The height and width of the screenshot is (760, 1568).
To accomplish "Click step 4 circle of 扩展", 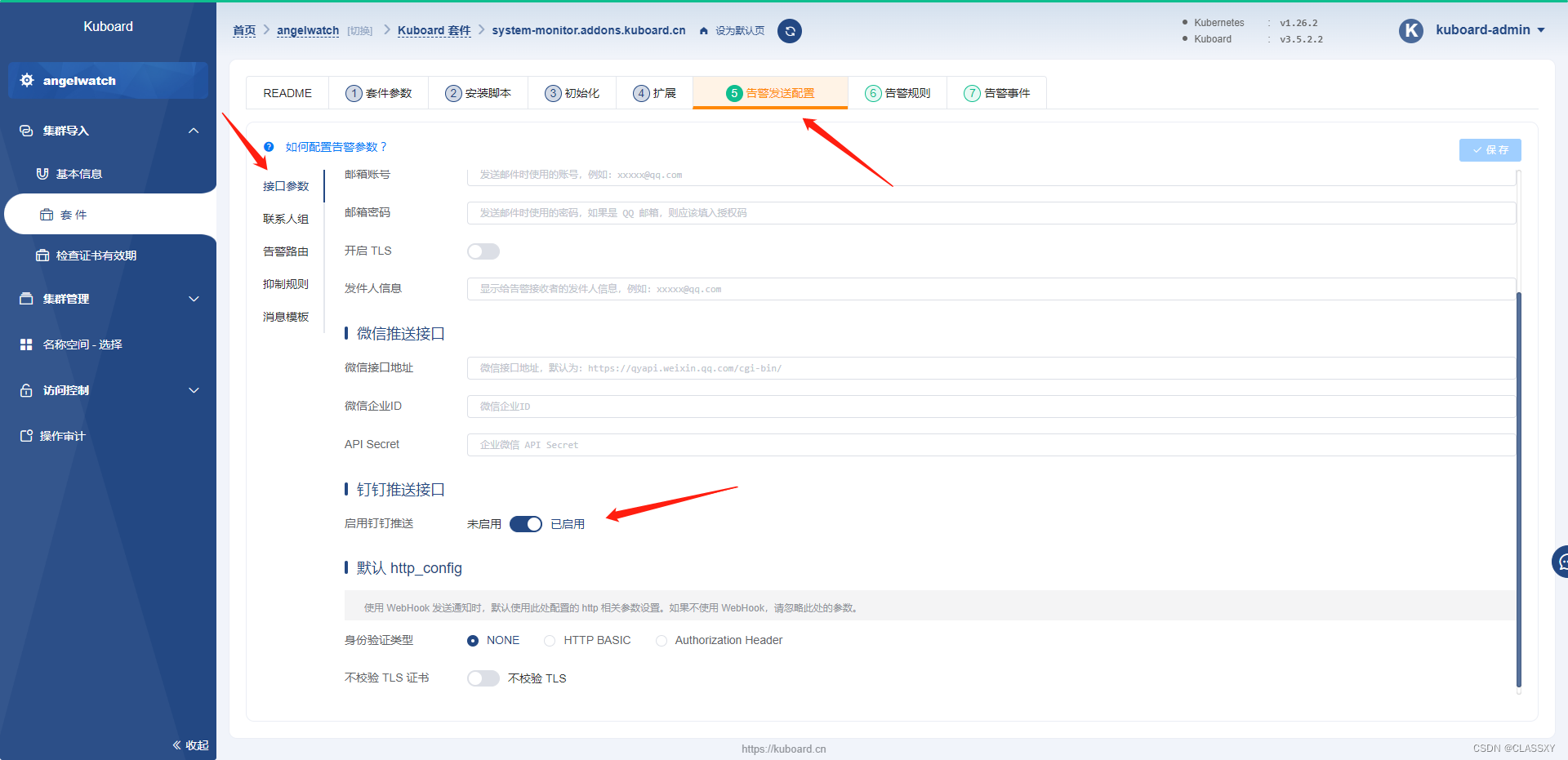I will (641, 93).
